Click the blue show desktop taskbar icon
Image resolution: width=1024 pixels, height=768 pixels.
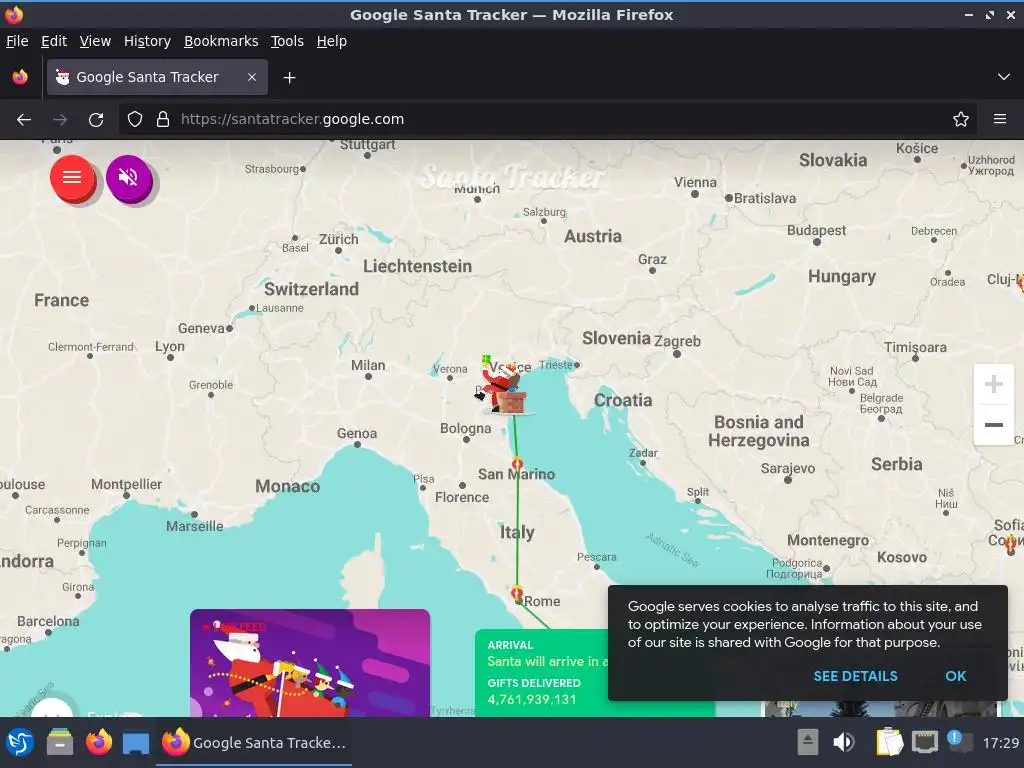pos(136,743)
